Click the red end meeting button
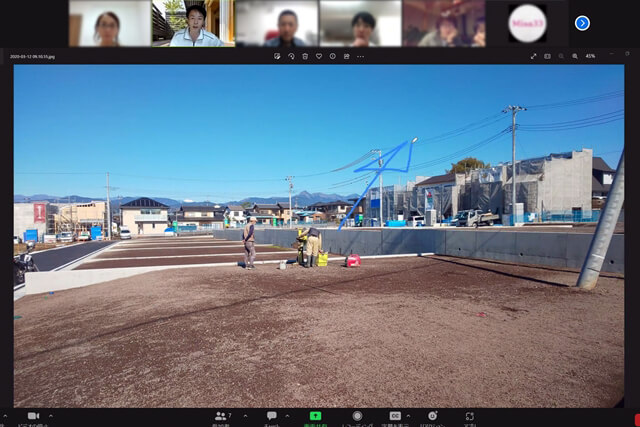640x427 pixels. 637,420
